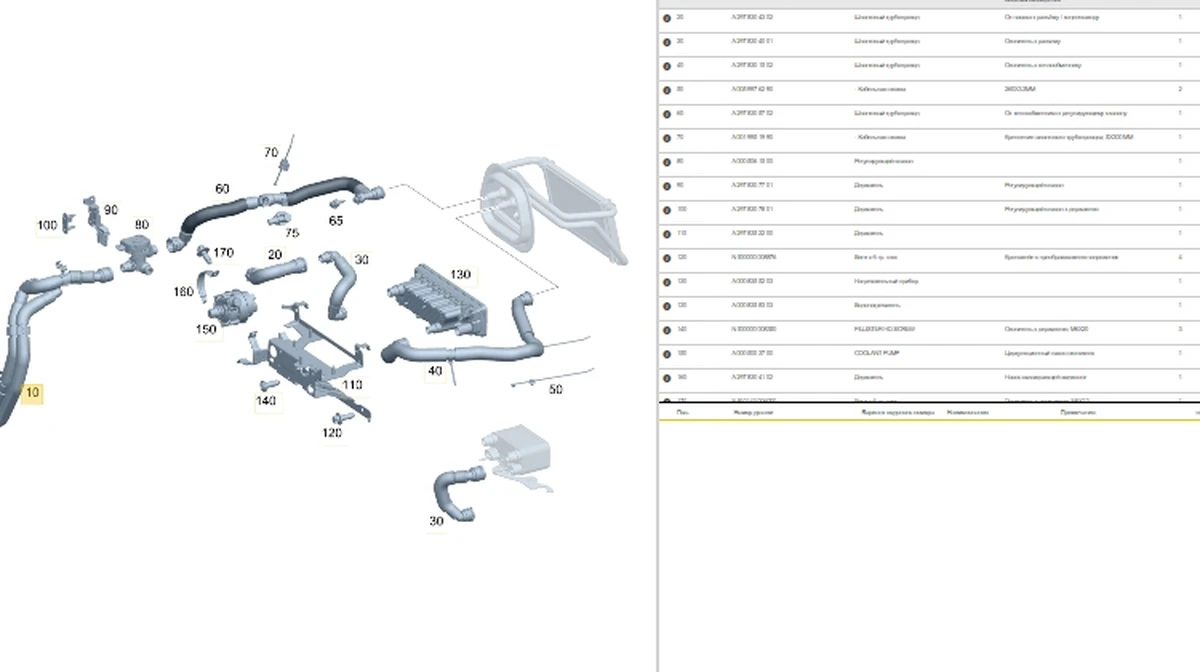This screenshot has width=1200, height=672.
Task: Select the icon on position 110 row
Action: (x=667, y=234)
